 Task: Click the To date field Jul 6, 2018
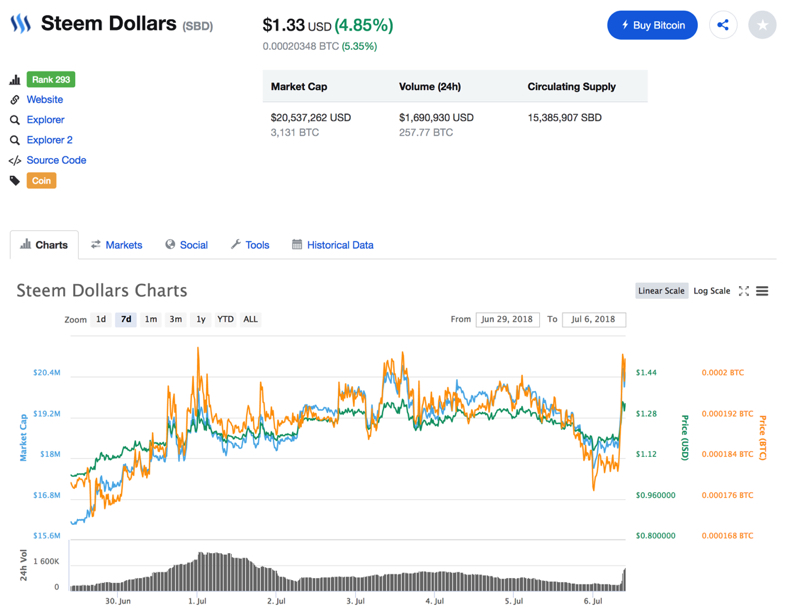(x=594, y=319)
